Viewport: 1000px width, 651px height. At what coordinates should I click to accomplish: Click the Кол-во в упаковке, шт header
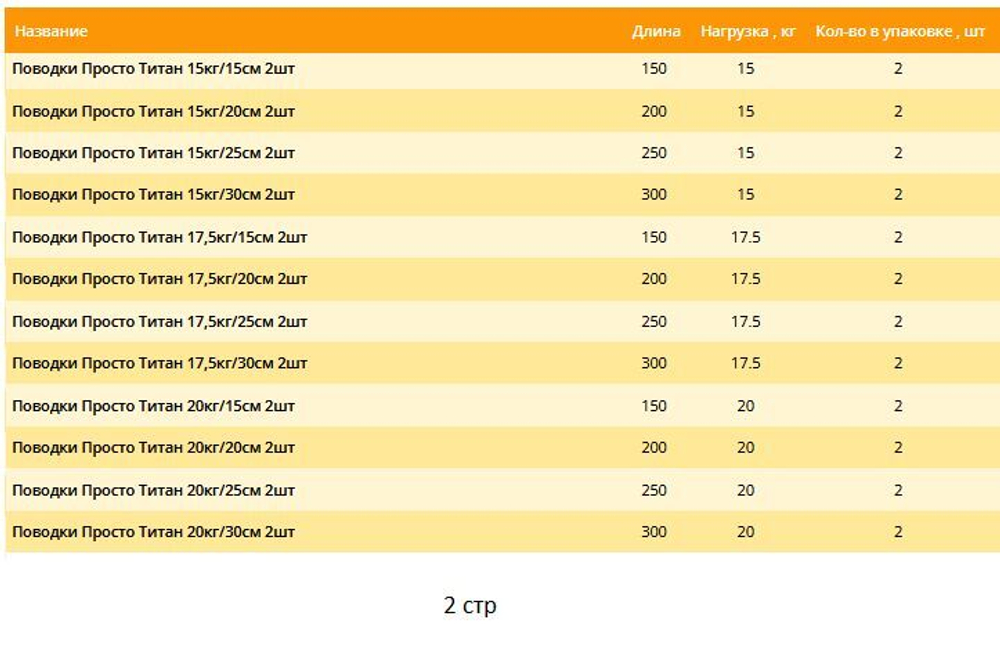click(900, 31)
